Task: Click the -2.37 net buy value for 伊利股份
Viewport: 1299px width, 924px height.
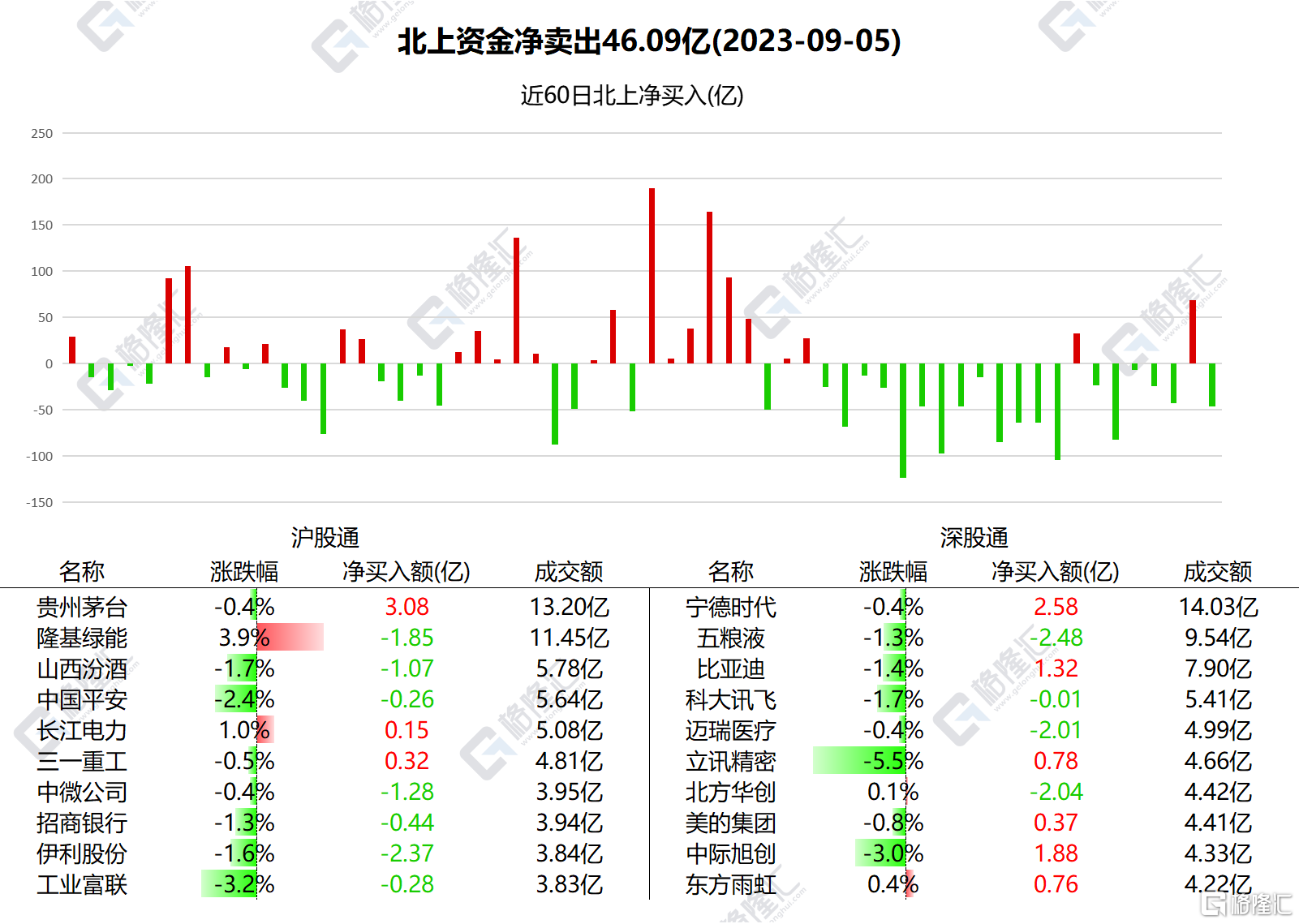Action: (406, 853)
